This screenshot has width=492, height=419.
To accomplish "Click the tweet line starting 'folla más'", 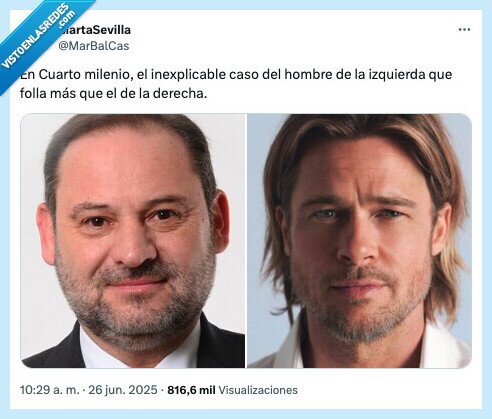I will 113,93.
